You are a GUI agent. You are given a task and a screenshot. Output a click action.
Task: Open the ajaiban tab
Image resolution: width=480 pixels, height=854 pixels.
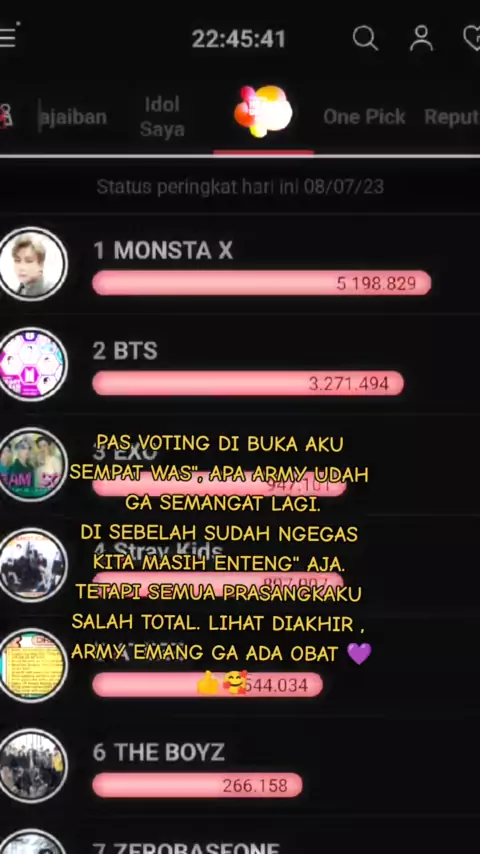tap(73, 117)
